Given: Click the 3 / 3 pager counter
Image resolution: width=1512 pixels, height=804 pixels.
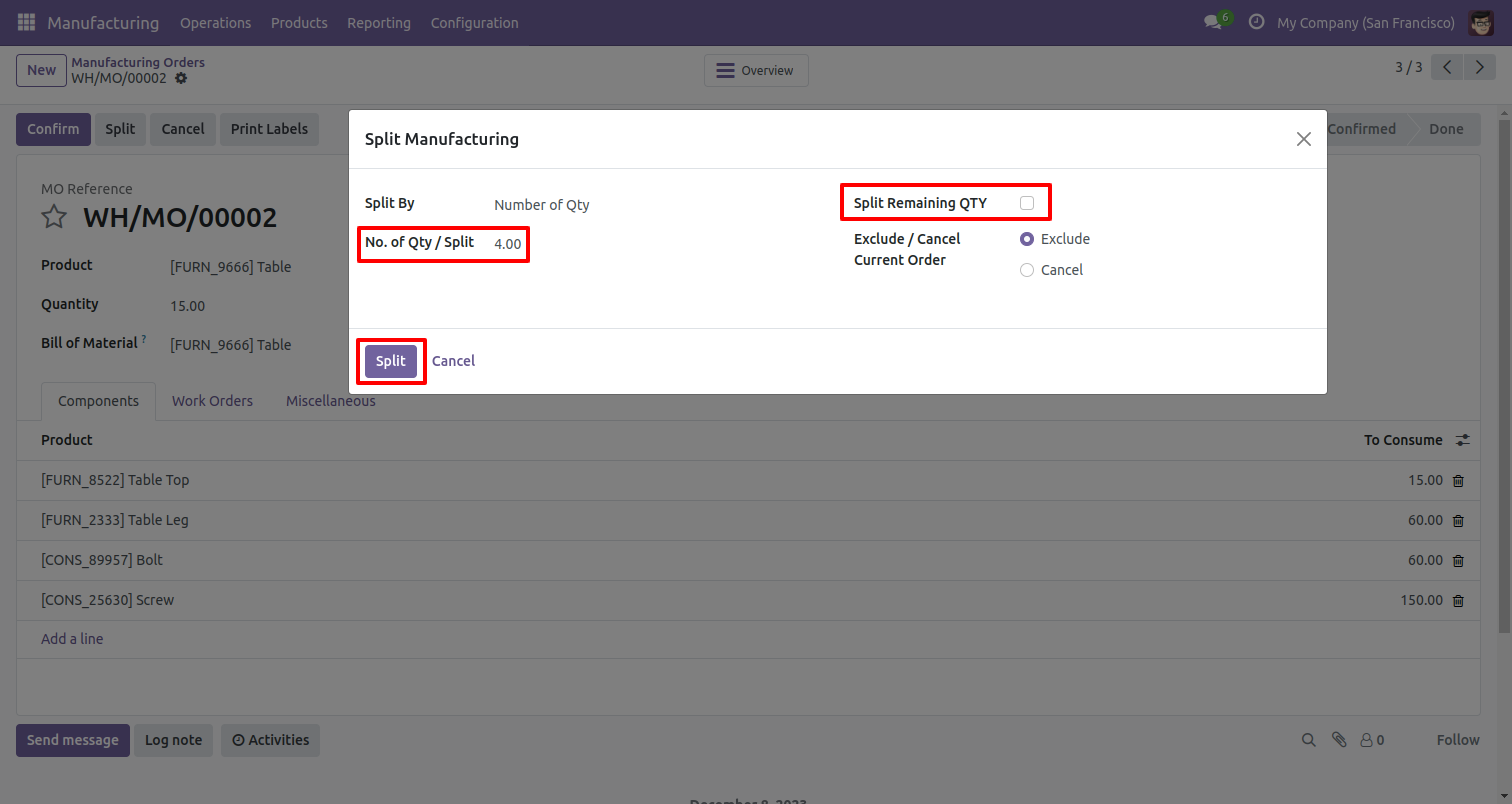Looking at the screenshot, I should pos(1408,67).
